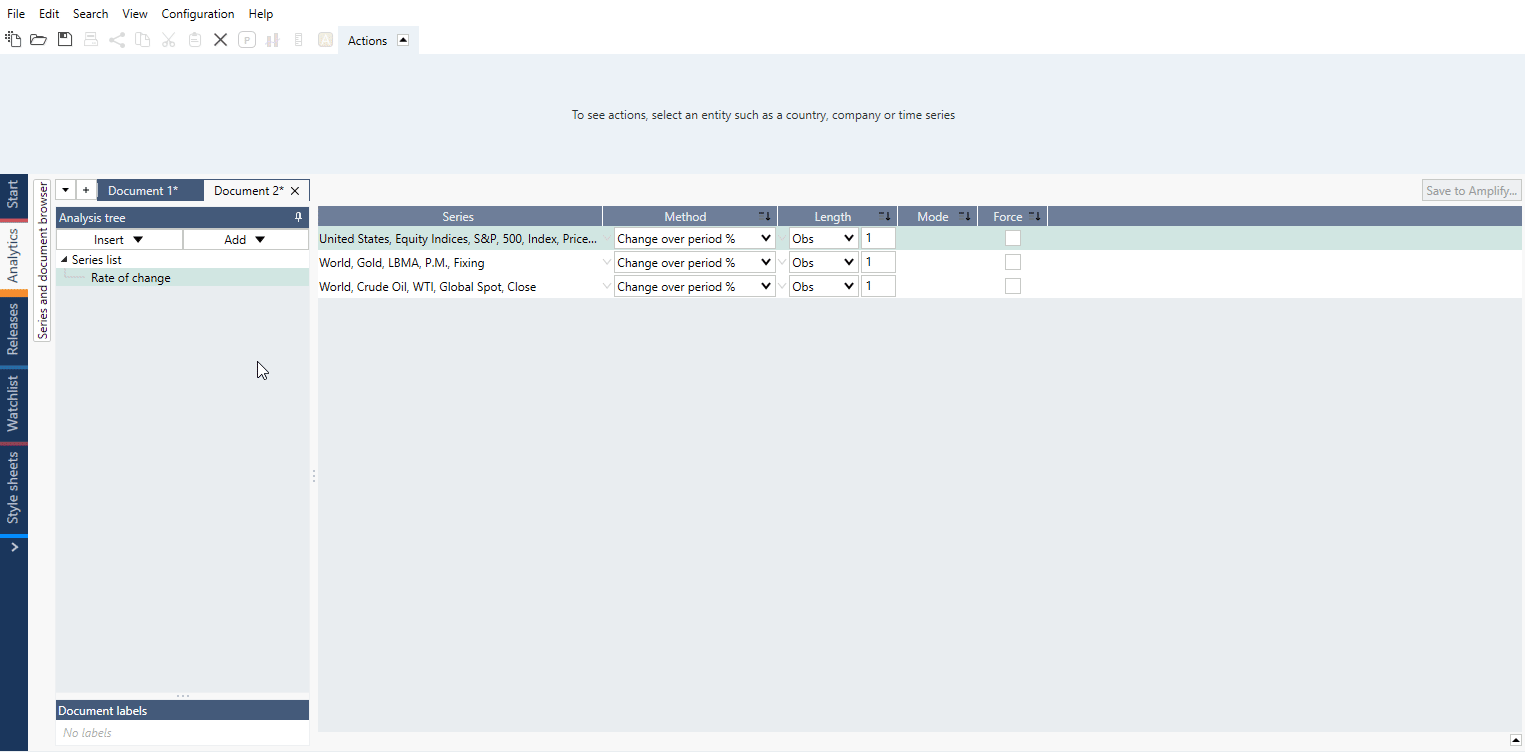Open the Add dropdown button
Screen dimensions: 1525x752
[x=245, y=240]
